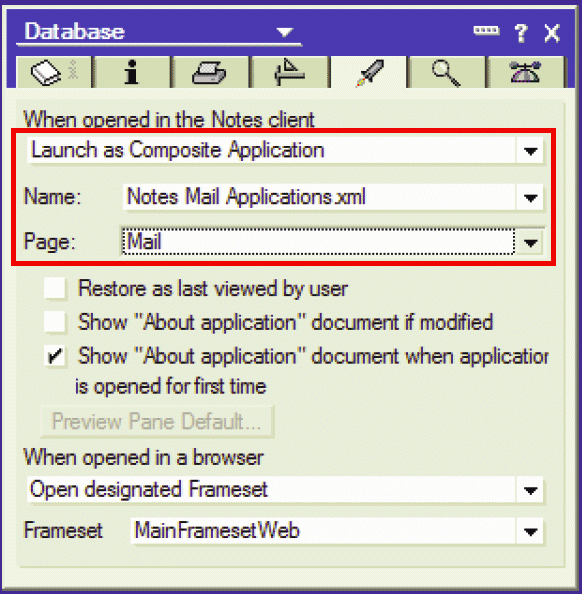The image size is (582, 594).
Task: Expand the Launch as Composite Application dropdown
Action: 530,151
